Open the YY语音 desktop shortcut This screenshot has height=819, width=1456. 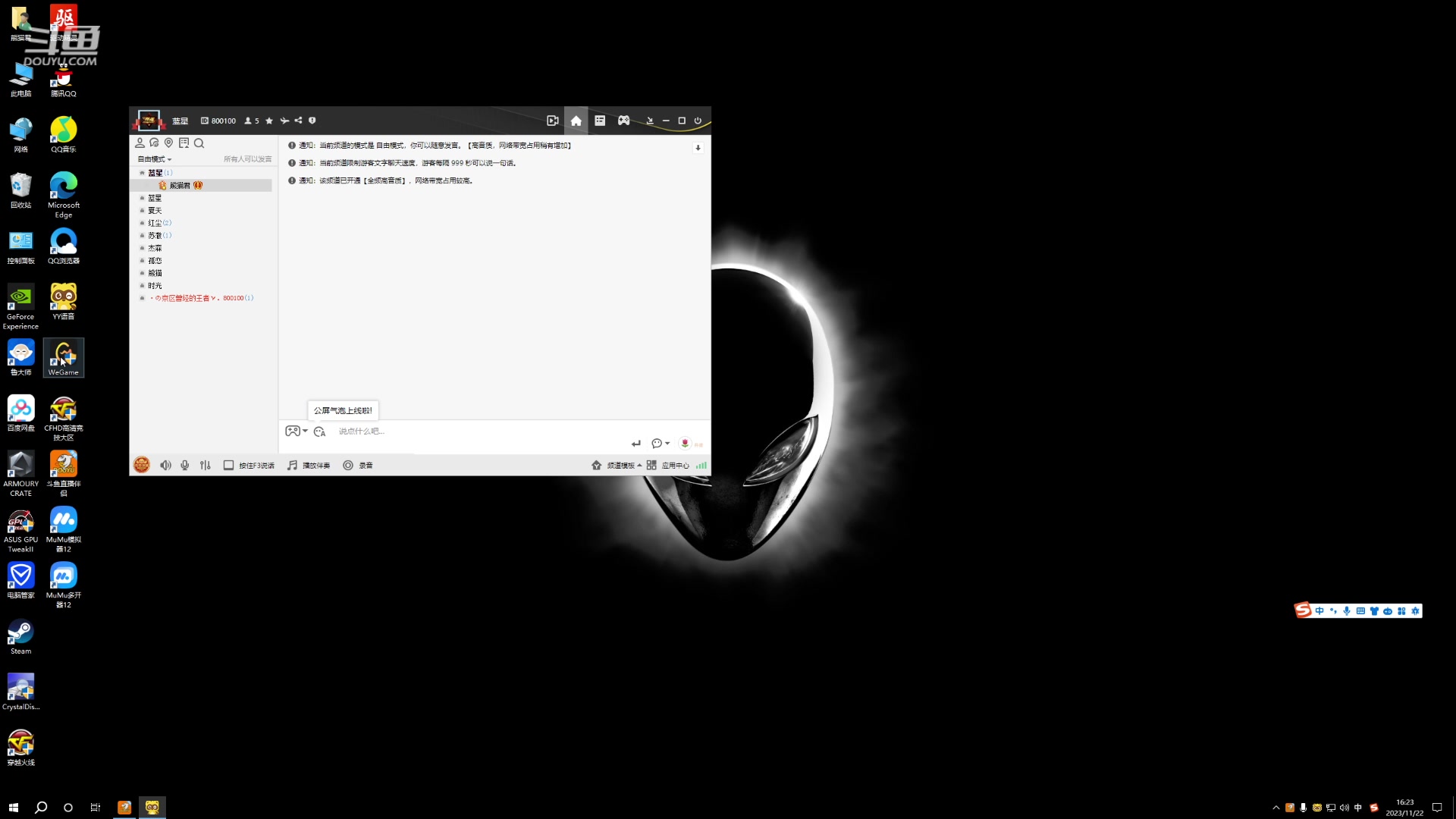[64, 302]
